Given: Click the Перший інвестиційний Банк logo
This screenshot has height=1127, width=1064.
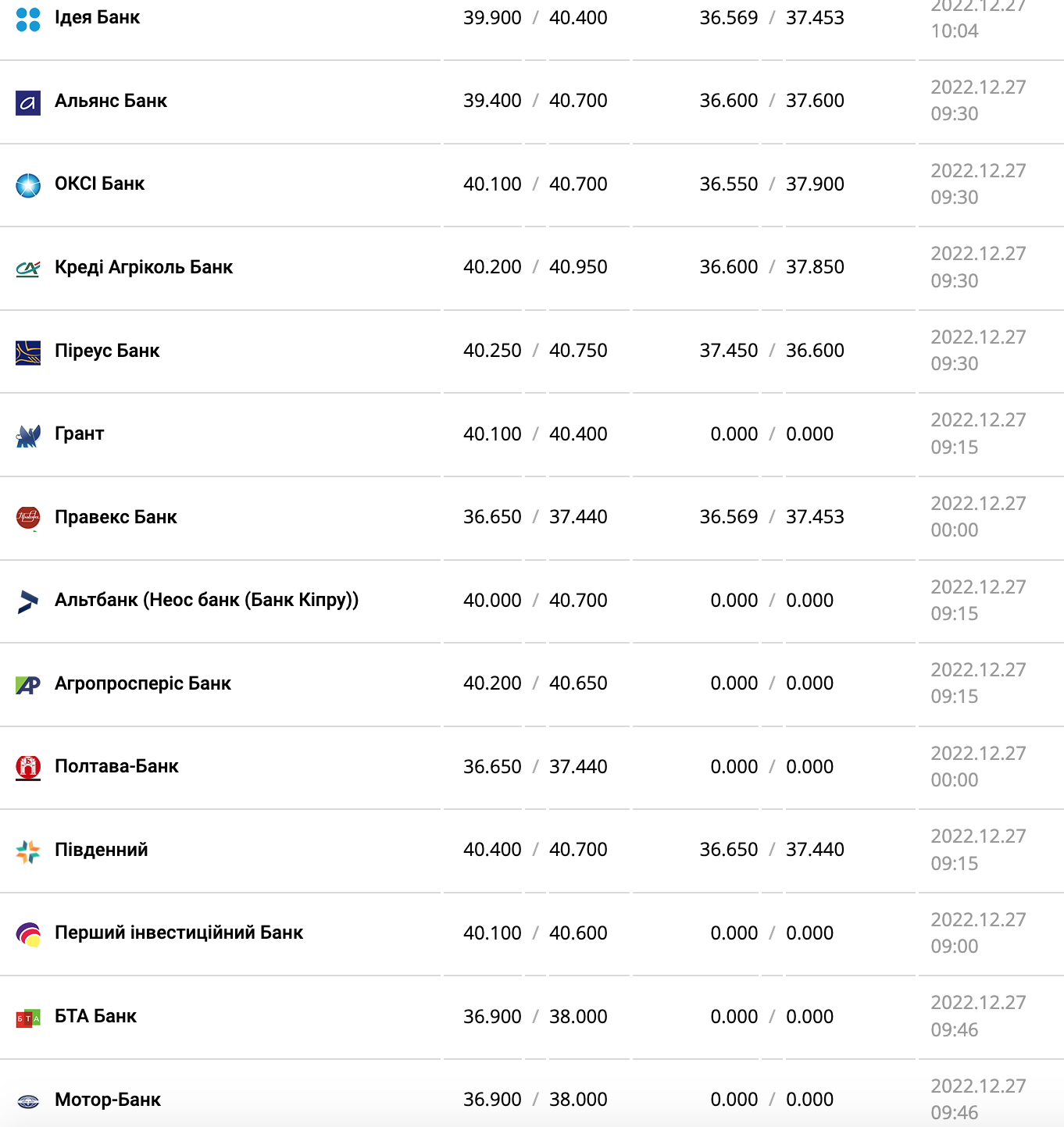Looking at the screenshot, I should [x=28, y=935].
